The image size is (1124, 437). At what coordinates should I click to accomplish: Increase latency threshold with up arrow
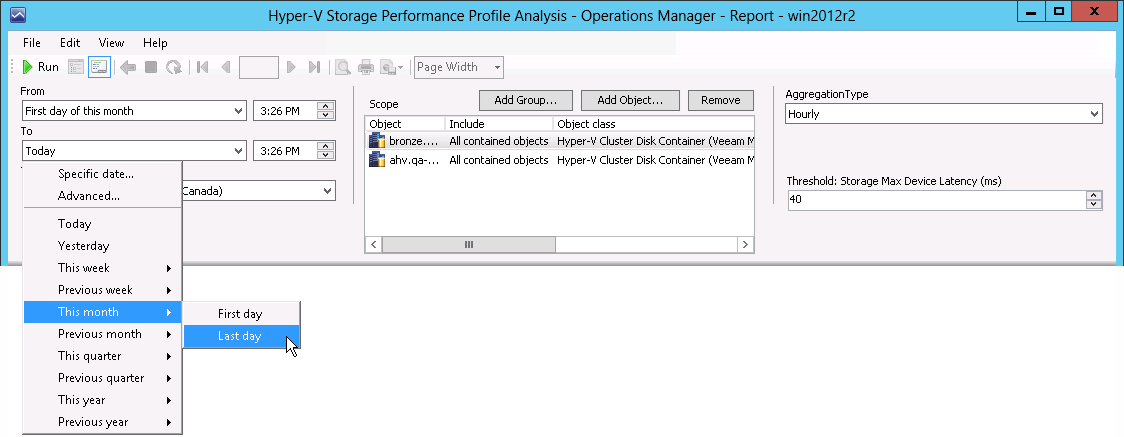1094,195
